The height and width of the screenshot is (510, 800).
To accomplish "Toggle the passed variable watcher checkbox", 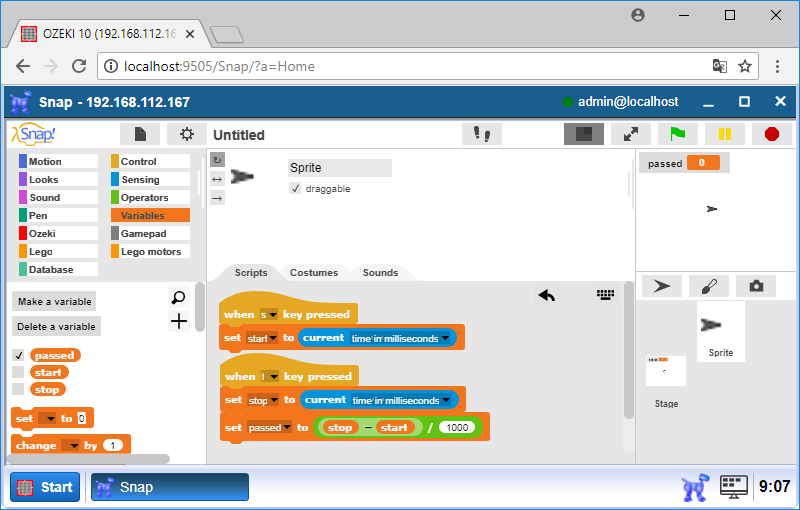I will point(18,355).
